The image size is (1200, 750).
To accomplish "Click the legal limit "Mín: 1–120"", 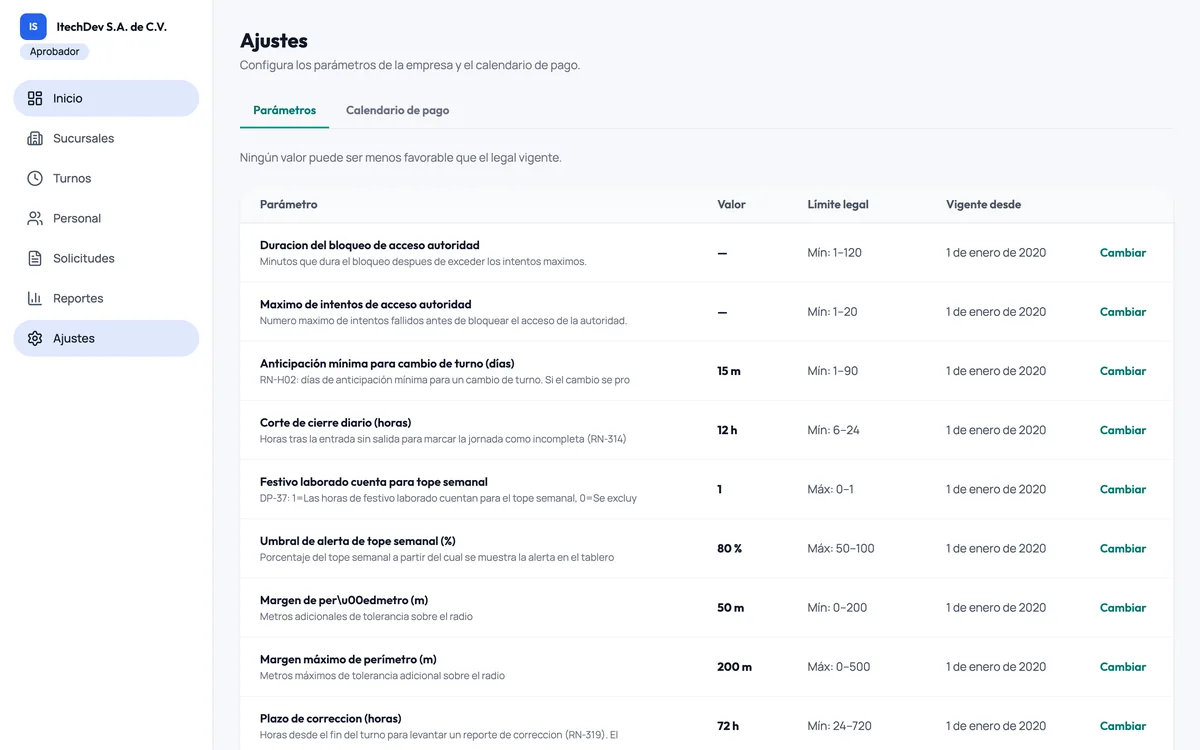I will click(834, 253).
